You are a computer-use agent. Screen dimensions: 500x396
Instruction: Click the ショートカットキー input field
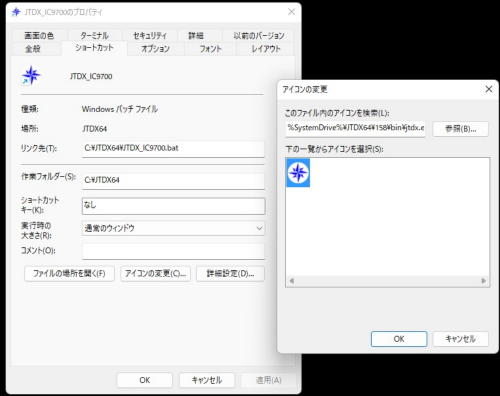[x=174, y=206]
